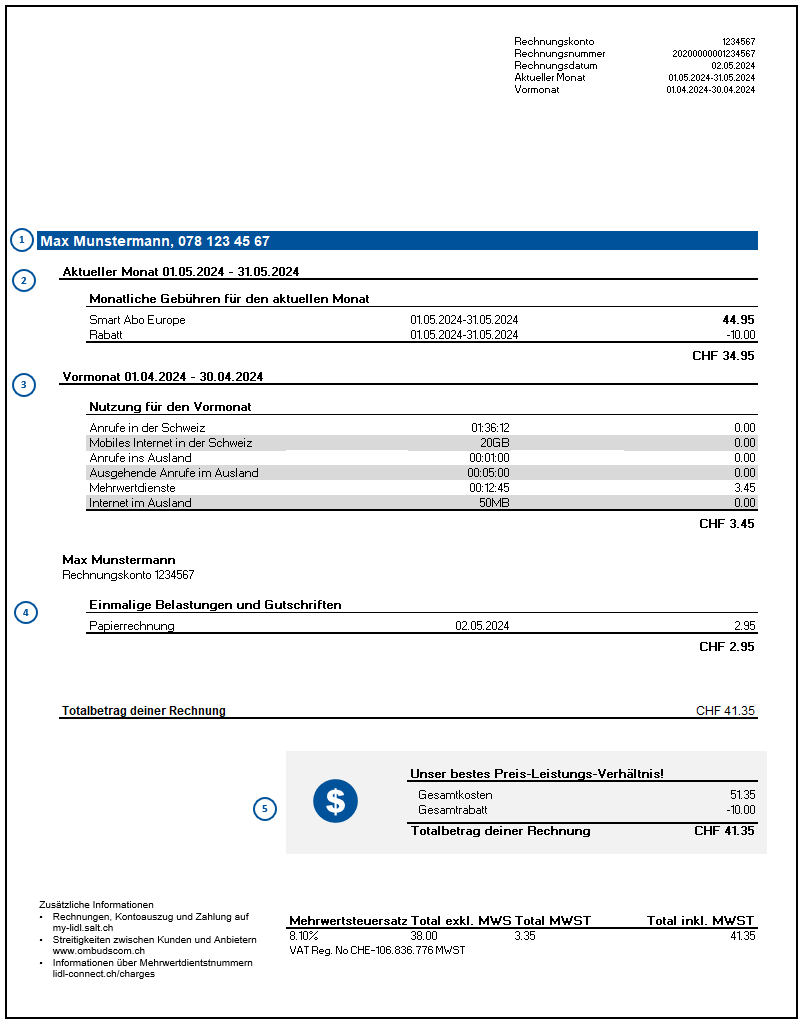Click 'Einmalige Belastungen und Gutschriften' heading
The width and height of the screenshot is (804, 1025).
click(215, 605)
